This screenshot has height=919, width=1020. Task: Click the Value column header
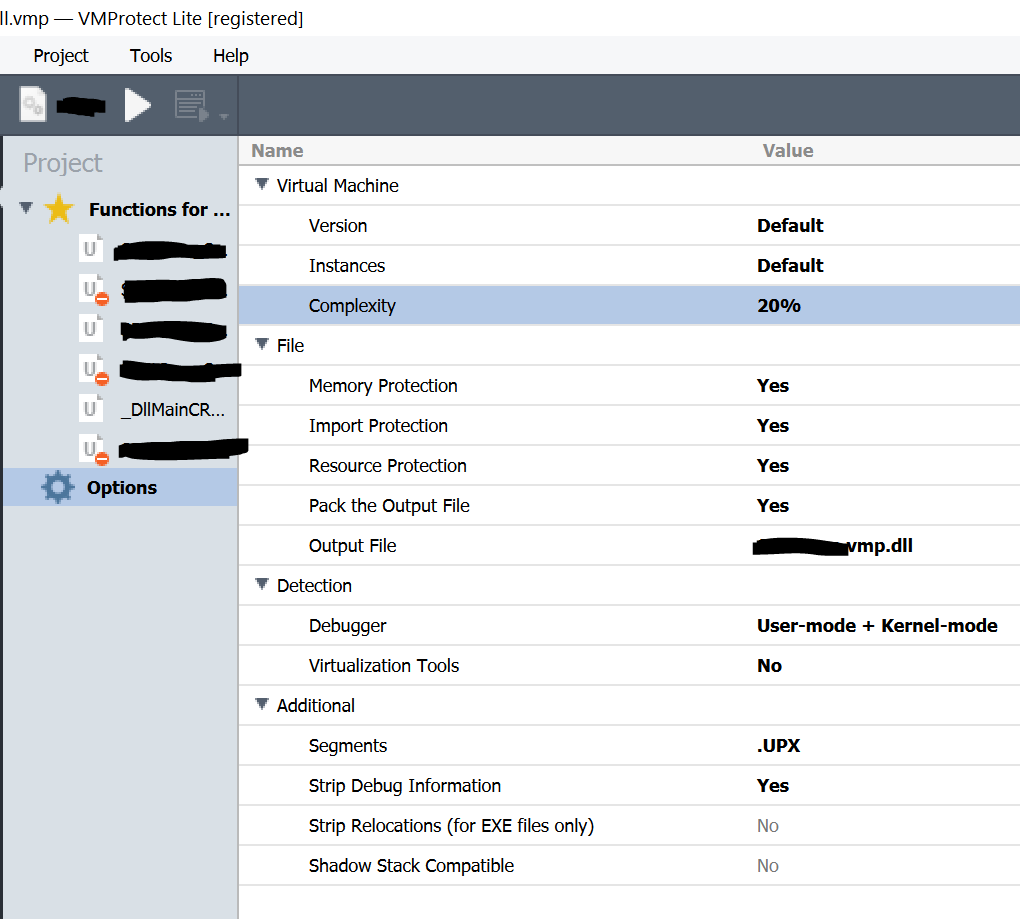pyautogui.click(x=788, y=151)
